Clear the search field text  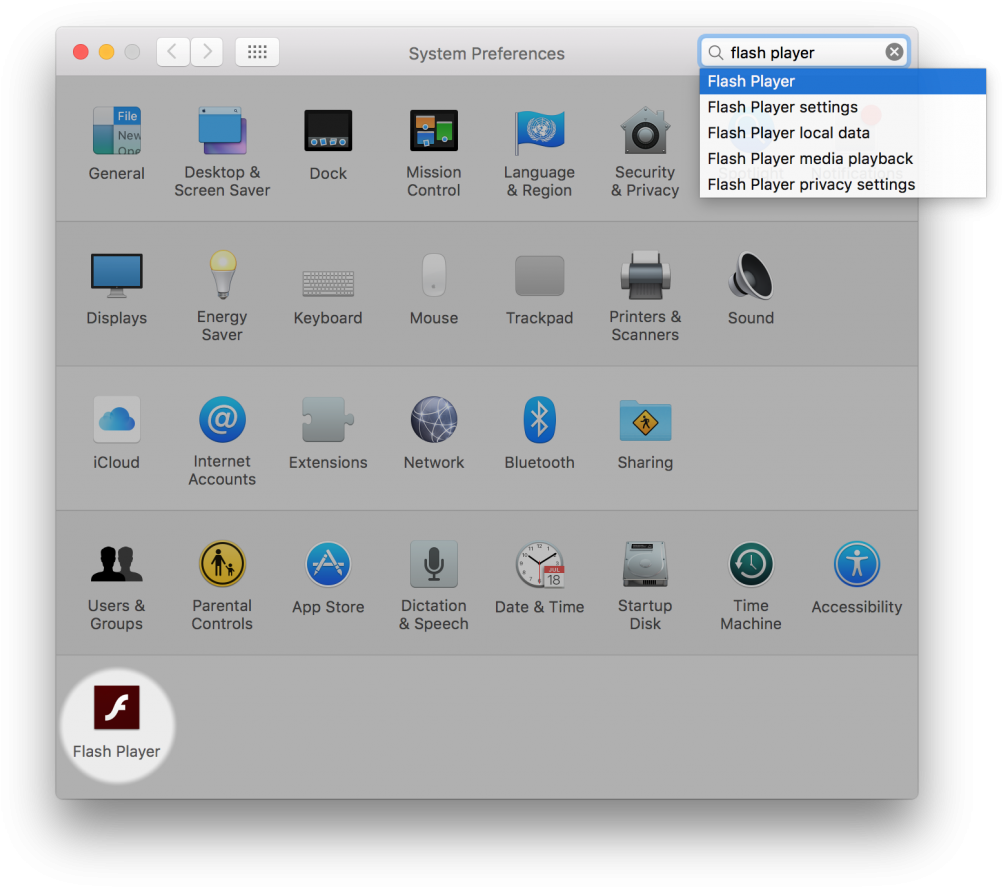pyautogui.click(x=894, y=52)
